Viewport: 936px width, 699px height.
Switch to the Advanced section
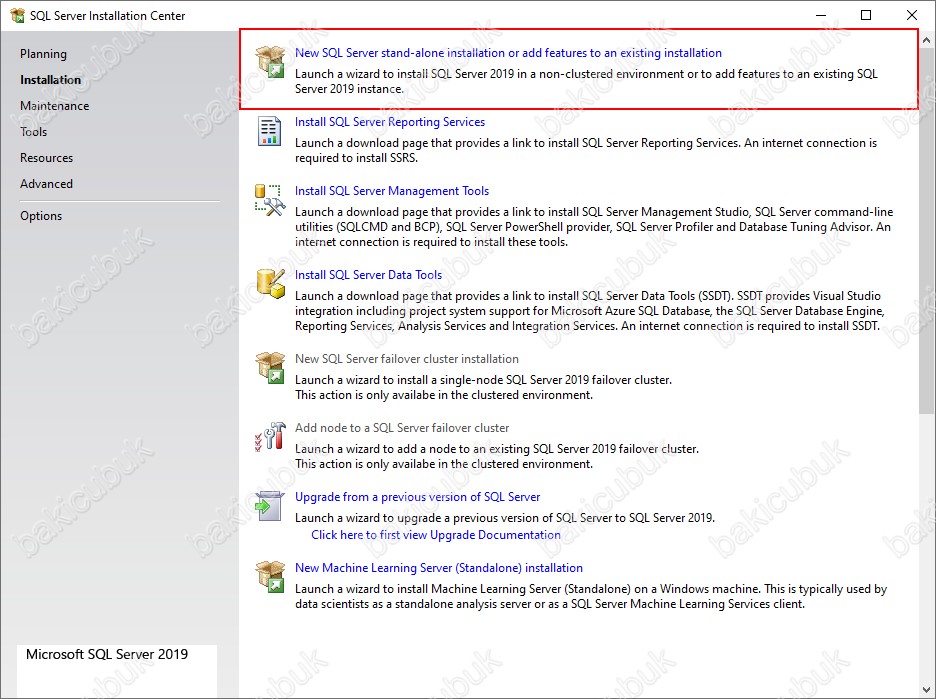click(46, 184)
